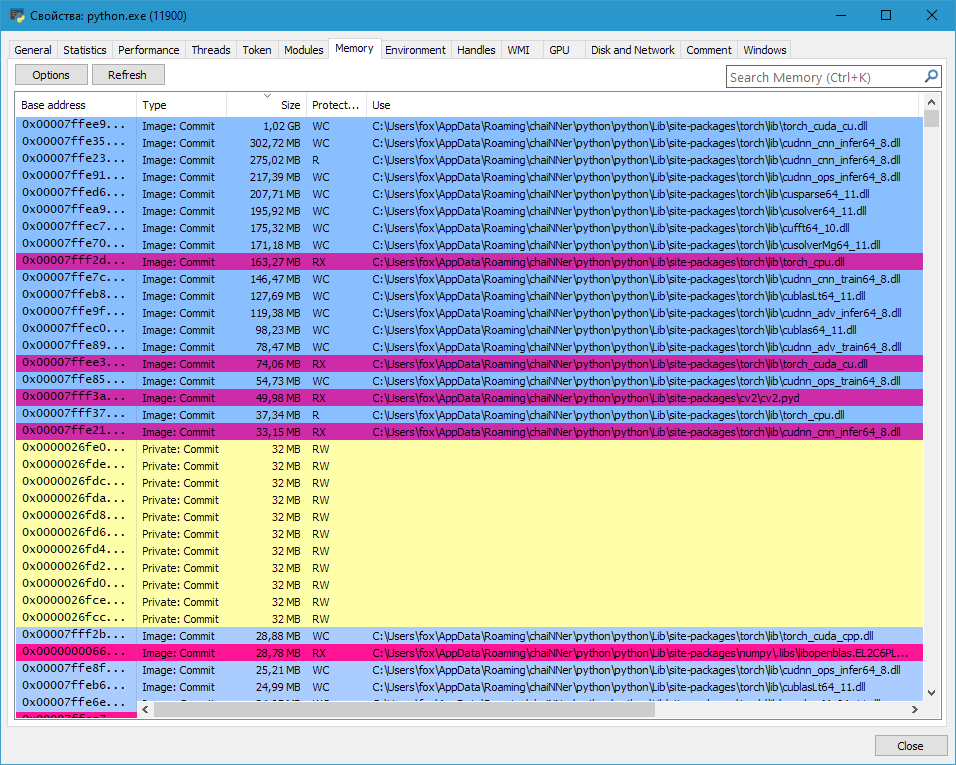
Task: Sort by Size column header
Action: pos(266,105)
